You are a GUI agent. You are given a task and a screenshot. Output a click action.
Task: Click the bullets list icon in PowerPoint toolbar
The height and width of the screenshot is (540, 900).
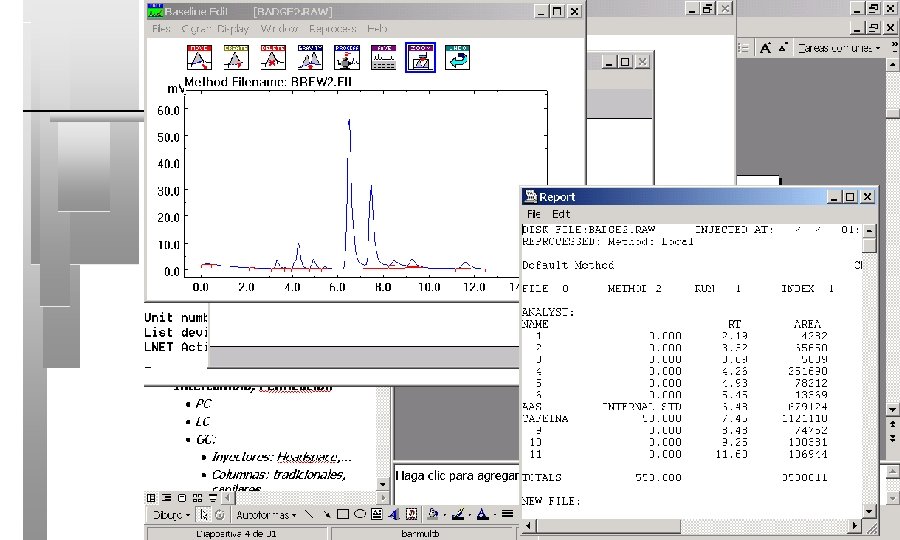(744, 48)
